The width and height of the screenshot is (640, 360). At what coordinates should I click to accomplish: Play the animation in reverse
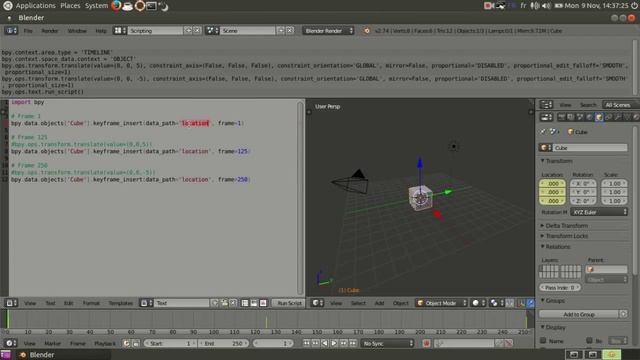pyautogui.click(x=324, y=343)
